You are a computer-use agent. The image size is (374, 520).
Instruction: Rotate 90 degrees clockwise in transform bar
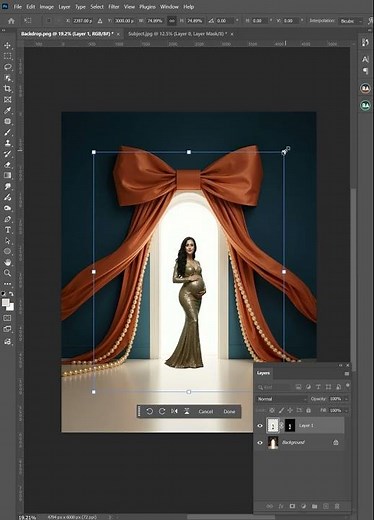pos(162,411)
